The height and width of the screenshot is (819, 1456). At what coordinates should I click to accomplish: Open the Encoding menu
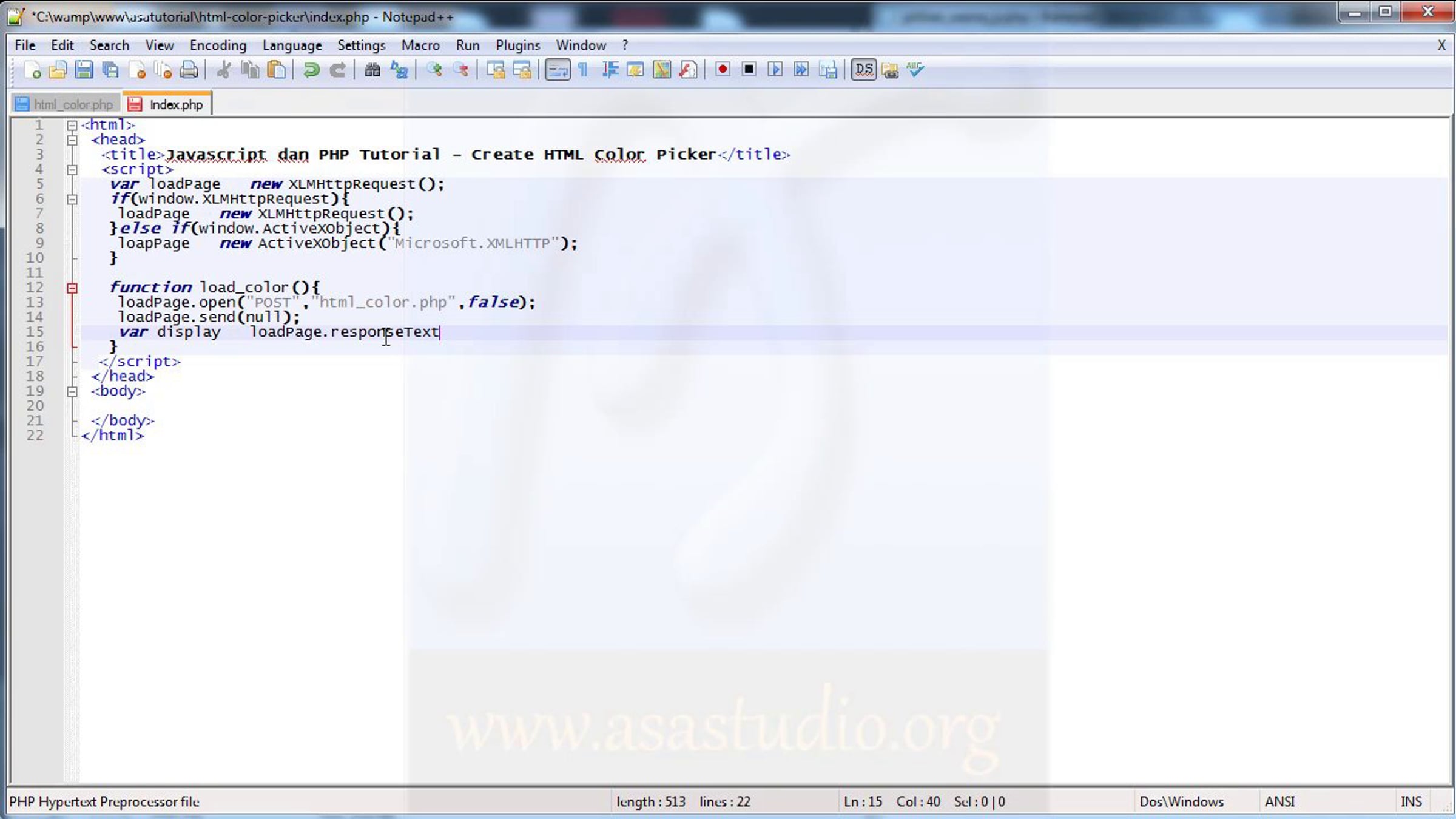click(218, 45)
